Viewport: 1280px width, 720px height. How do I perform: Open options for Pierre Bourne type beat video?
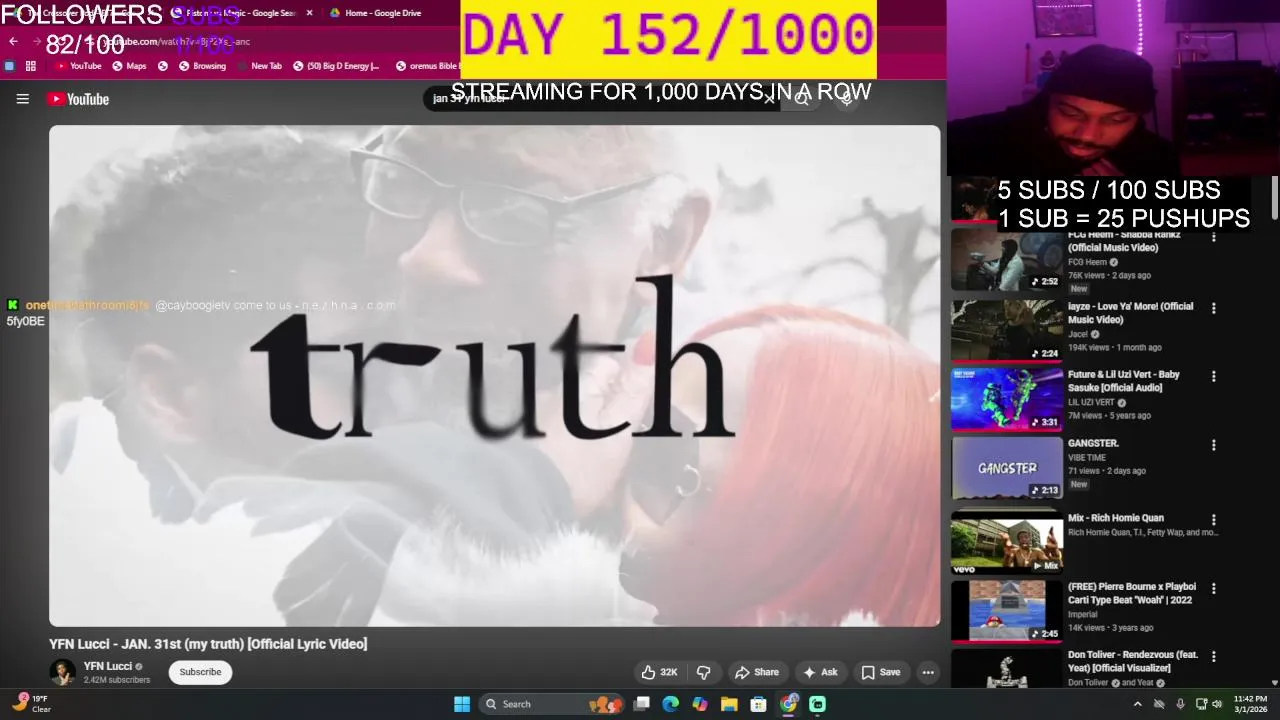click(x=1214, y=589)
